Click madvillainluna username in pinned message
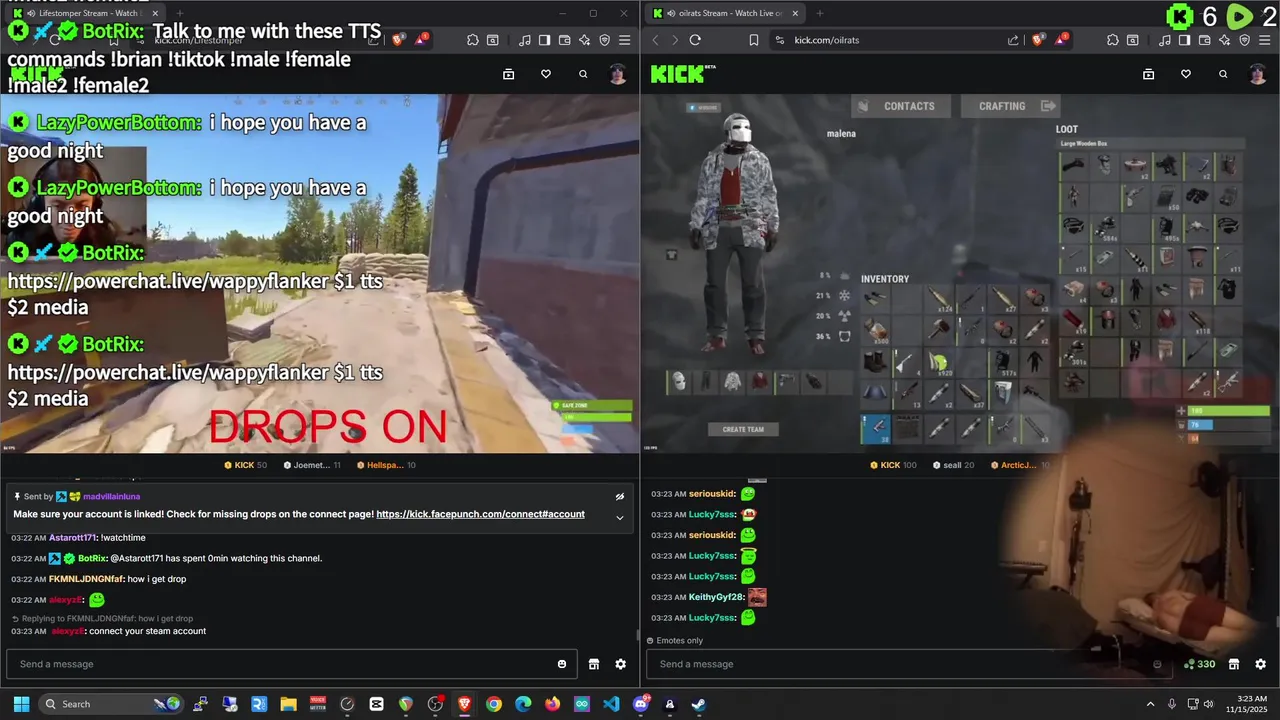Screen dimensions: 1280x720 pyautogui.click(x=111, y=496)
